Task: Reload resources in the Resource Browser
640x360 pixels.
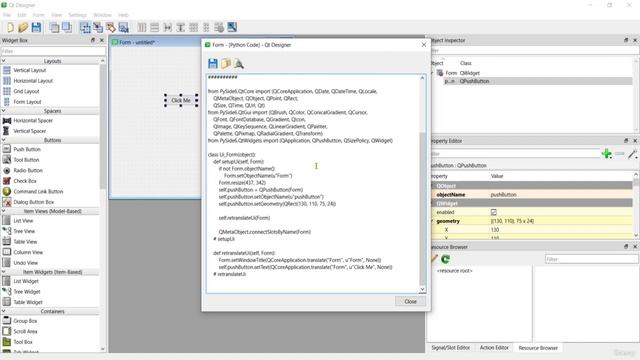Action: coord(445,259)
